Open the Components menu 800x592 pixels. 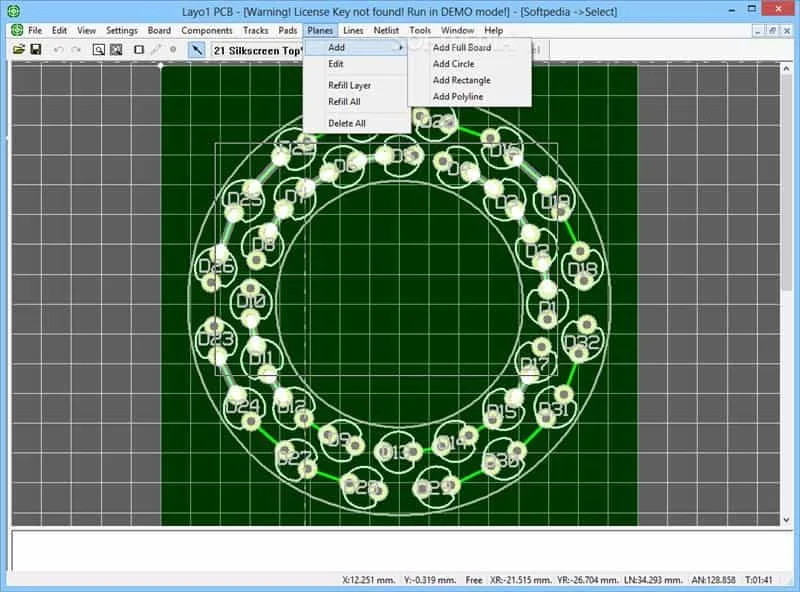point(207,30)
